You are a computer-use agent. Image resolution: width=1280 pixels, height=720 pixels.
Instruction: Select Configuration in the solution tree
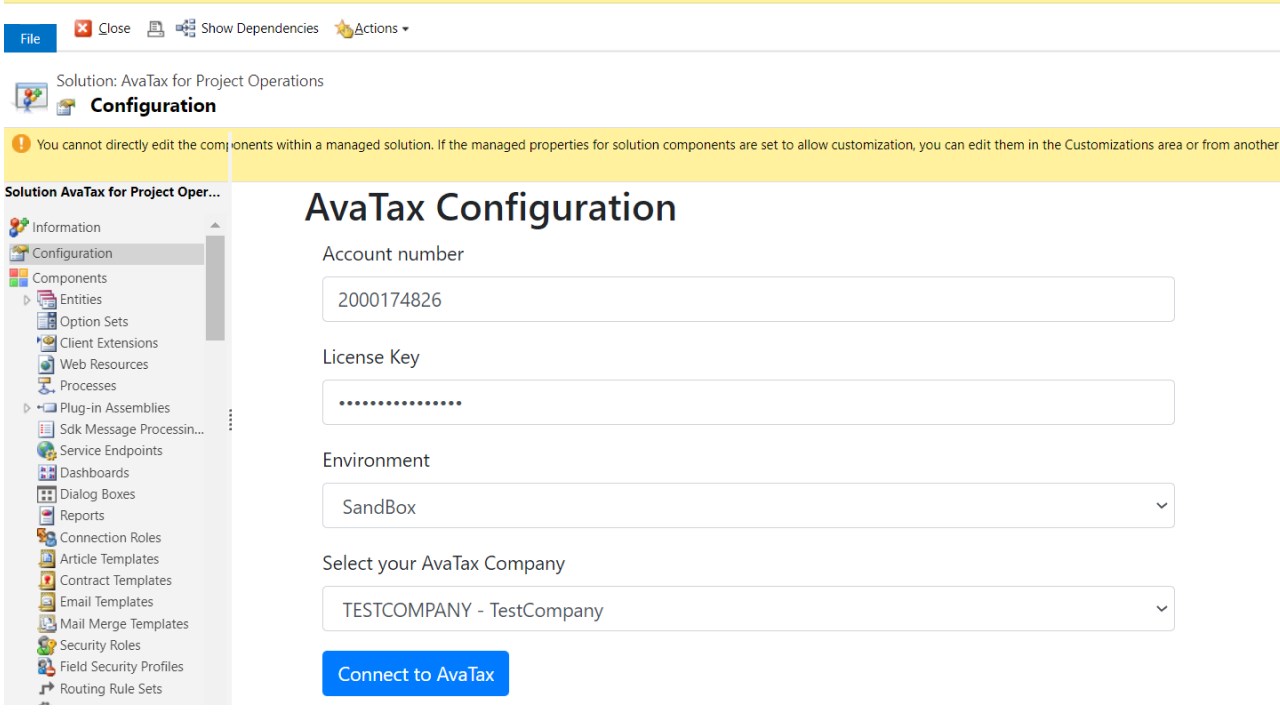coord(72,253)
